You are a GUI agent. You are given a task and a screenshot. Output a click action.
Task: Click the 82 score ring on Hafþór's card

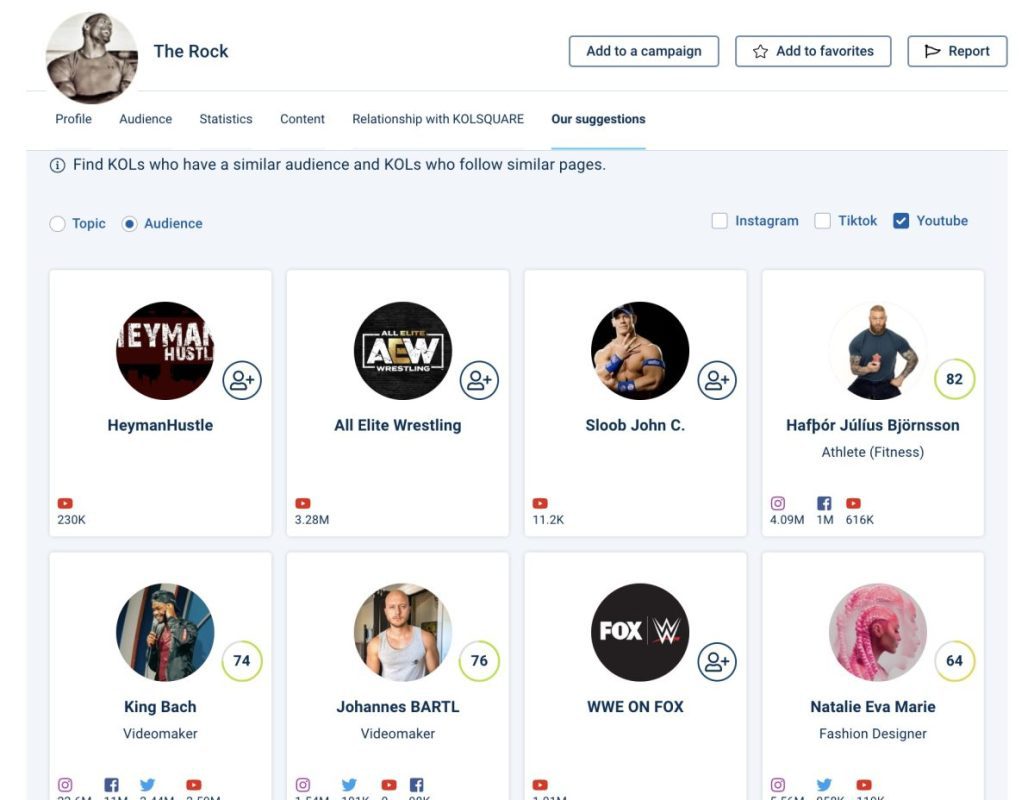[x=954, y=379]
